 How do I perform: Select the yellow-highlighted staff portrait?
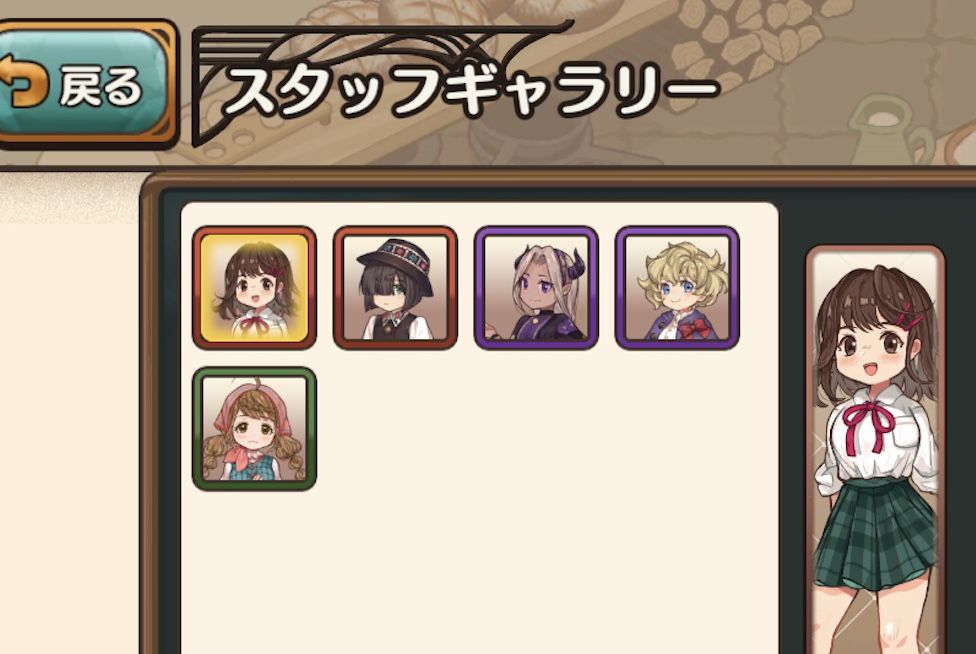(255, 287)
